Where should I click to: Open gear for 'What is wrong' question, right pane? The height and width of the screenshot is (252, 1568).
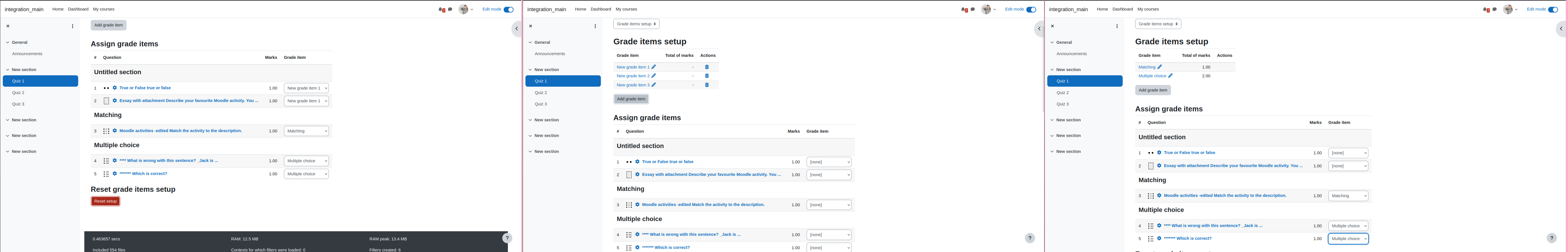[1159, 226]
